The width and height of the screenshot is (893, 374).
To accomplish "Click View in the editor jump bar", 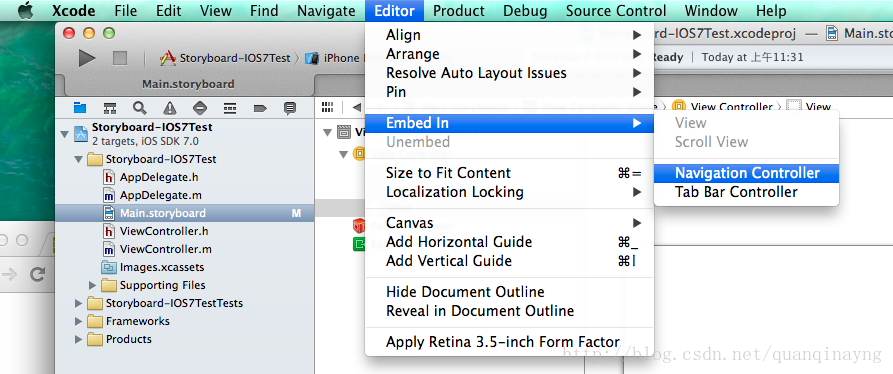I will point(818,106).
